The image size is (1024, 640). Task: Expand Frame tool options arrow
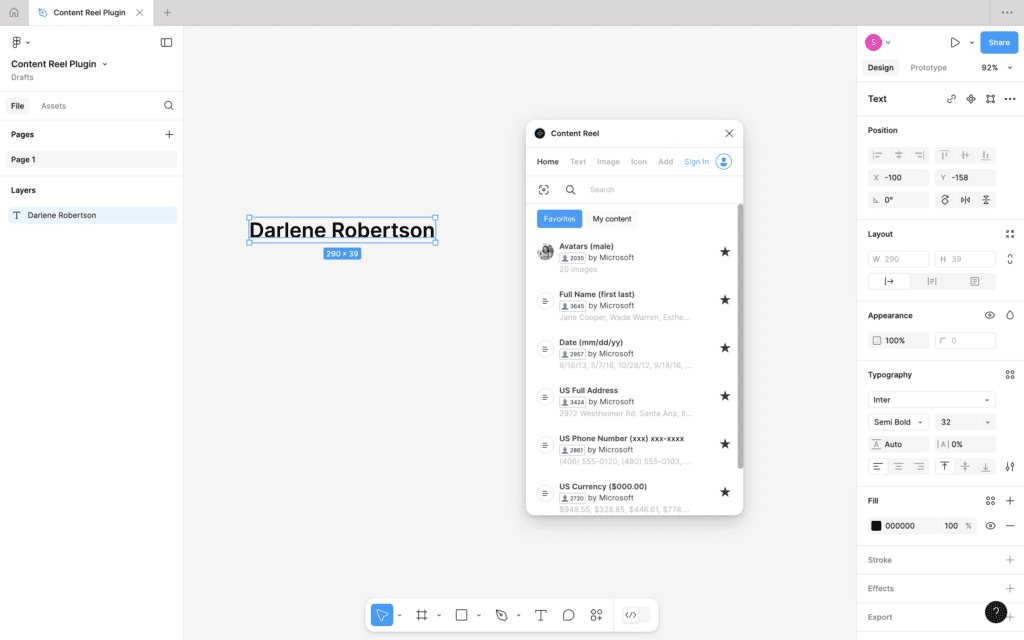point(439,615)
